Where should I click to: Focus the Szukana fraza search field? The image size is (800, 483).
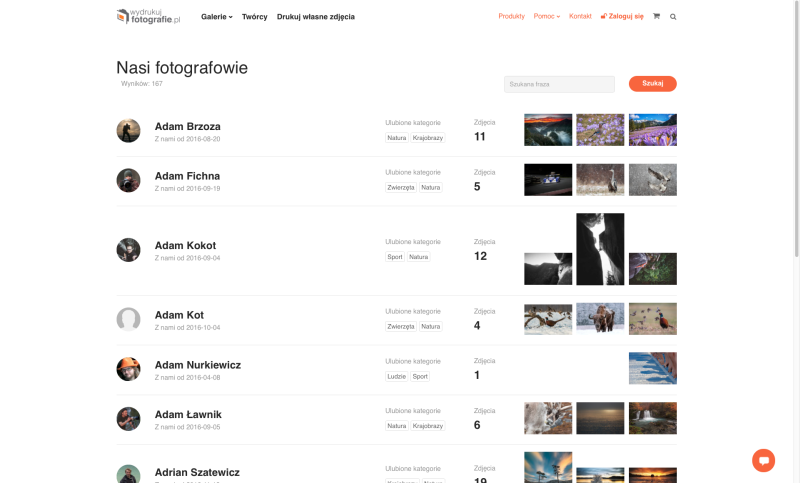[559, 84]
